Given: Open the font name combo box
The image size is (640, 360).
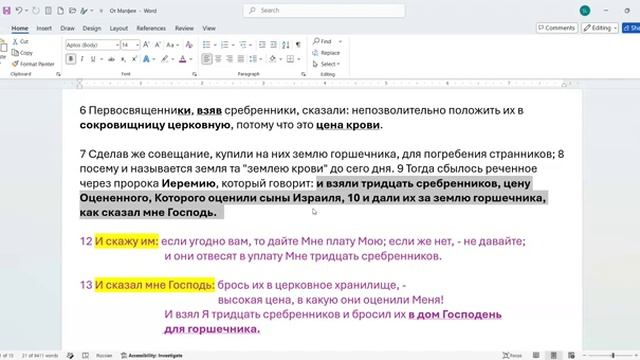Looking at the screenshot, I should point(92,44).
